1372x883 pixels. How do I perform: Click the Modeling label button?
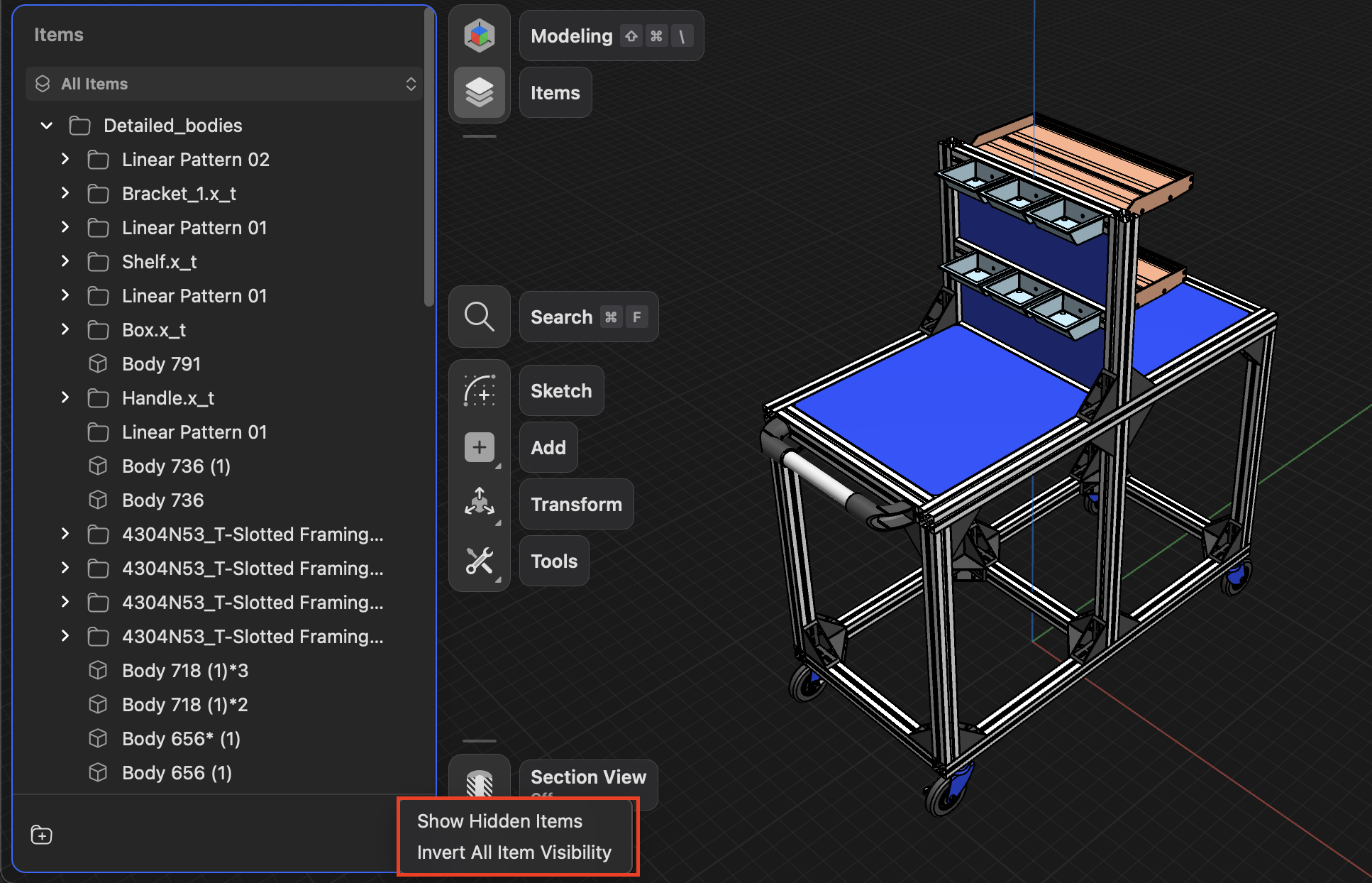click(x=612, y=35)
